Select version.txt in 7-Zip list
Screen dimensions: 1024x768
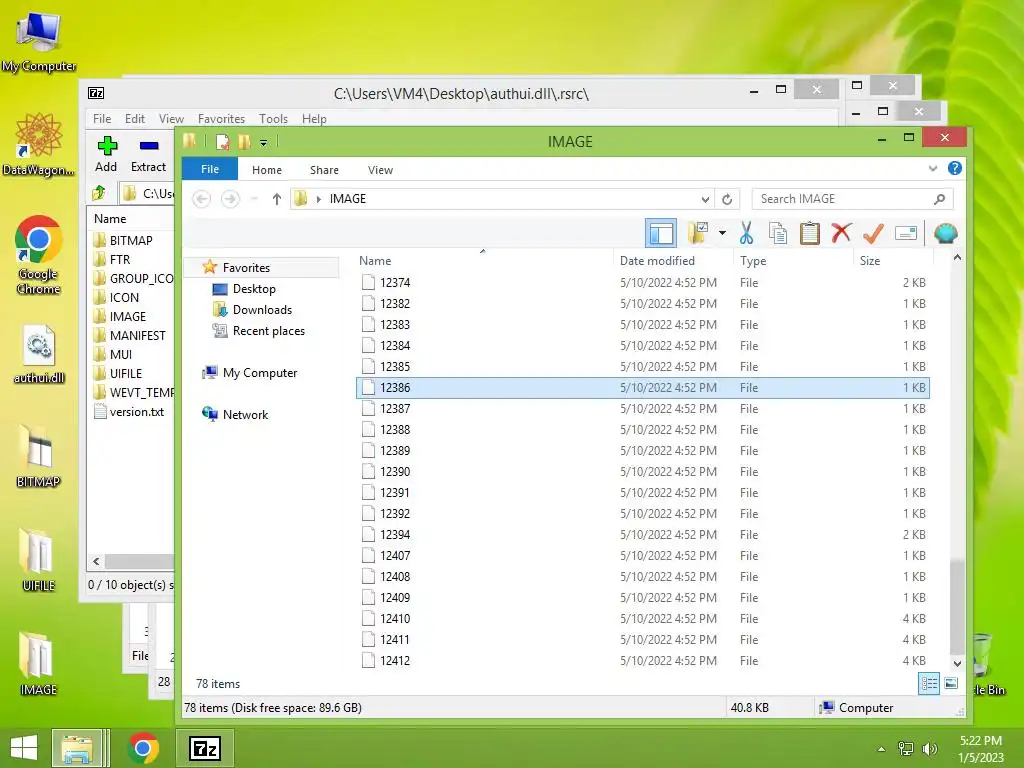pos(129,412)
